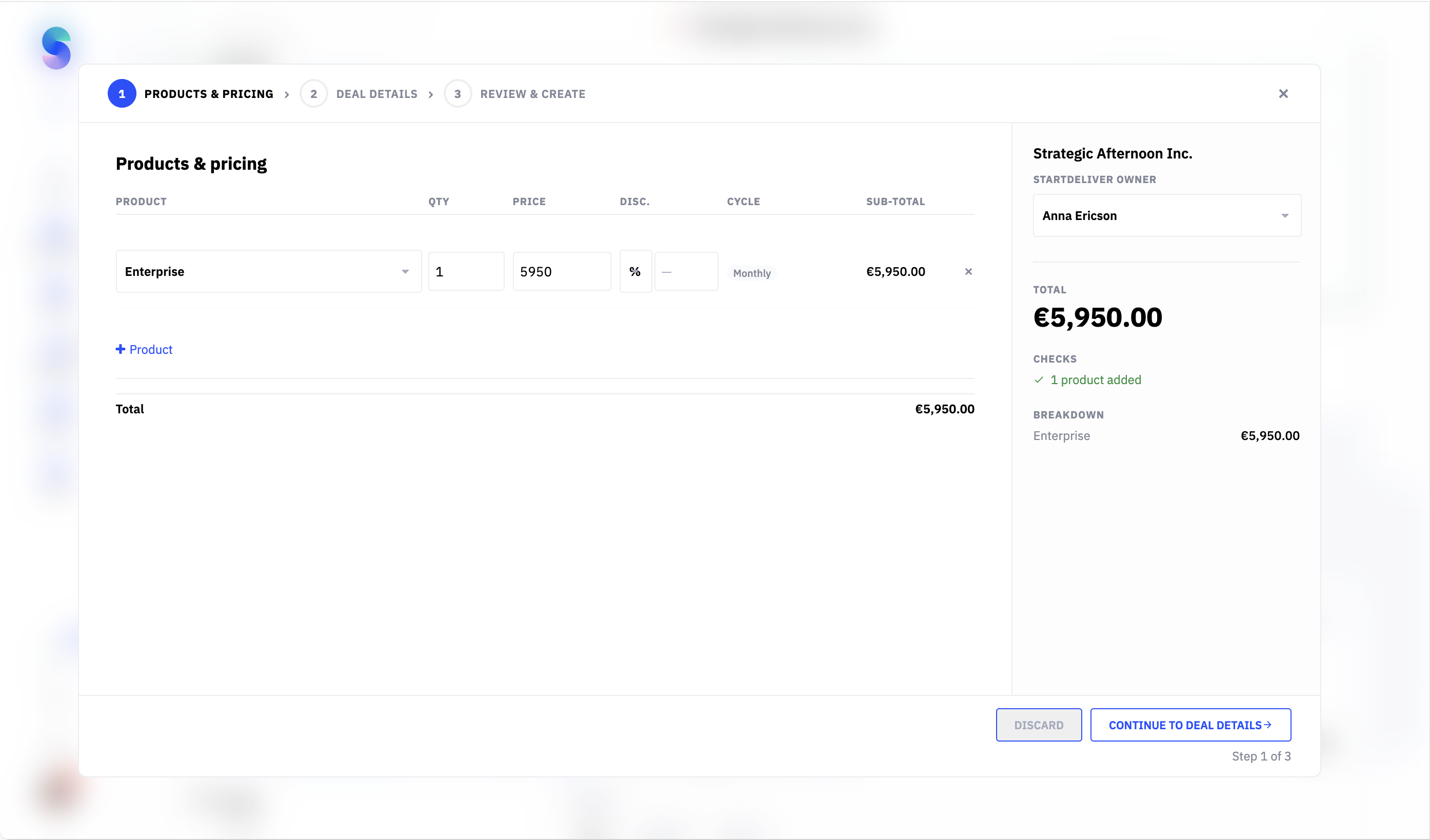Remove the Enterprise product row

[968, 272]
